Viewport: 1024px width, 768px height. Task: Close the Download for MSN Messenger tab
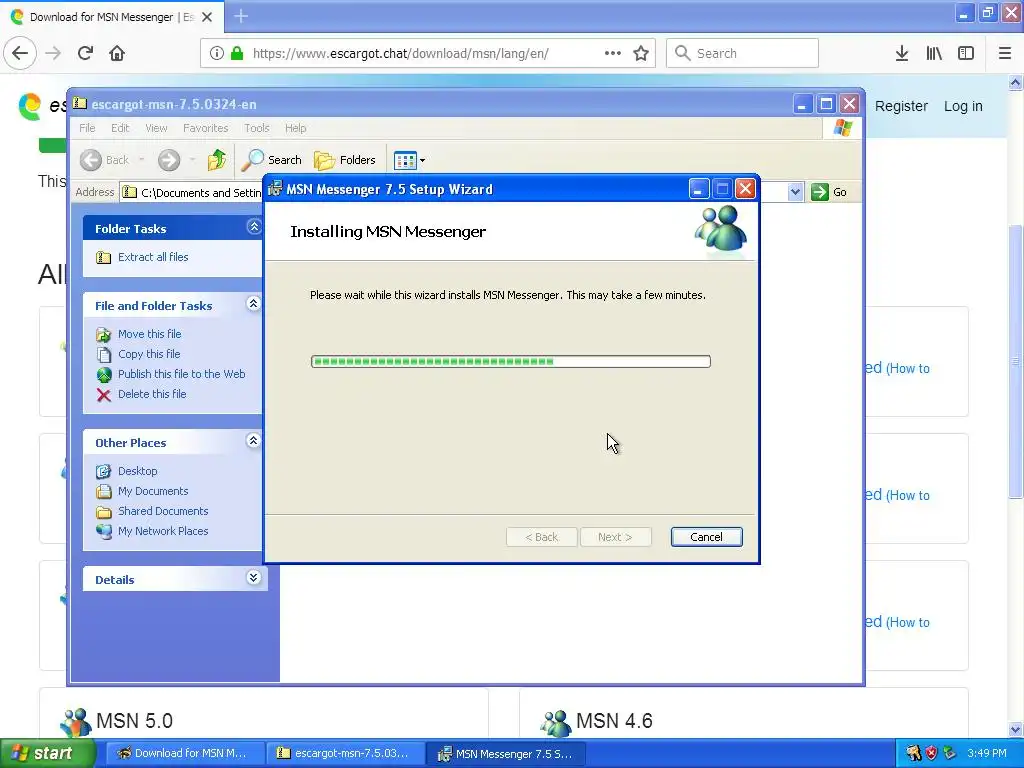click(207, 17)
